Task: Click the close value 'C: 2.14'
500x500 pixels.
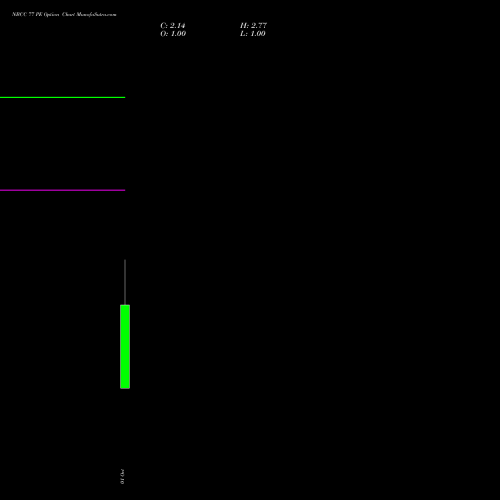Action: [x=173, y=26]
